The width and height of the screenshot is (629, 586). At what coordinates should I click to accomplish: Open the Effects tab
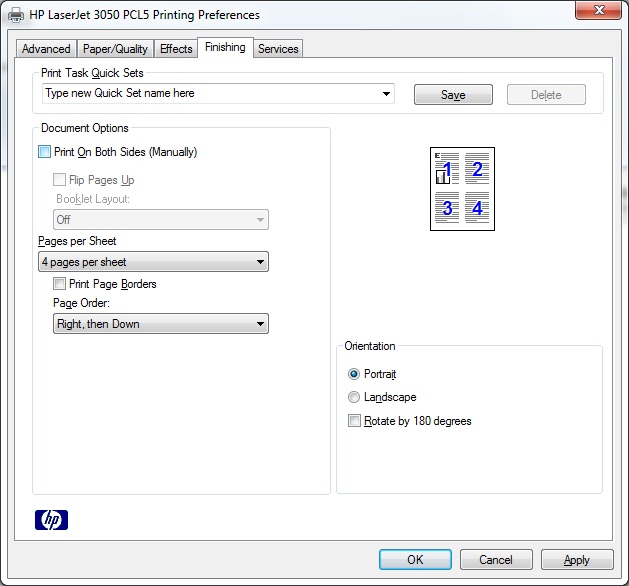pos(176,49)
